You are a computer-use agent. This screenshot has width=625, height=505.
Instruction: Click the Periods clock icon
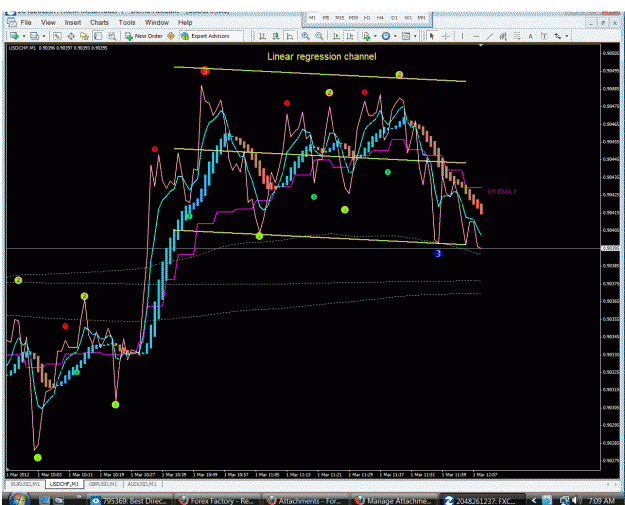coord(386,36)
